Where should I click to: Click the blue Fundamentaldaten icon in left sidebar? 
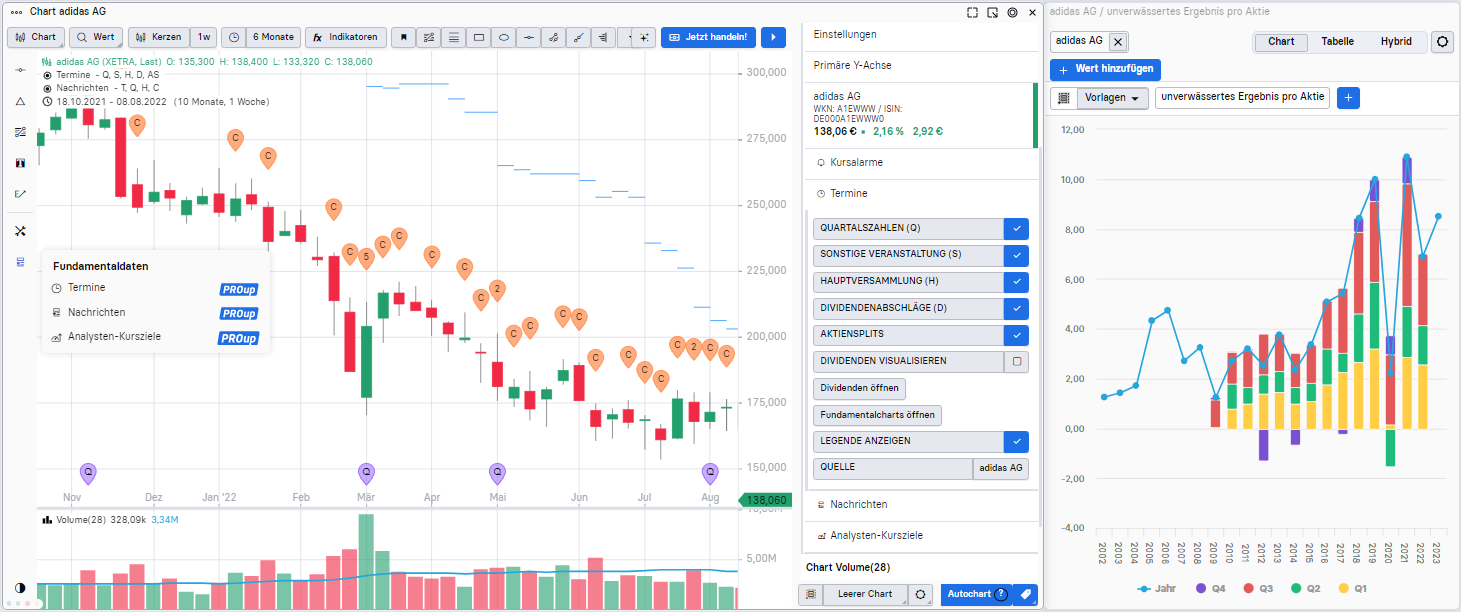tap(20, 262)
